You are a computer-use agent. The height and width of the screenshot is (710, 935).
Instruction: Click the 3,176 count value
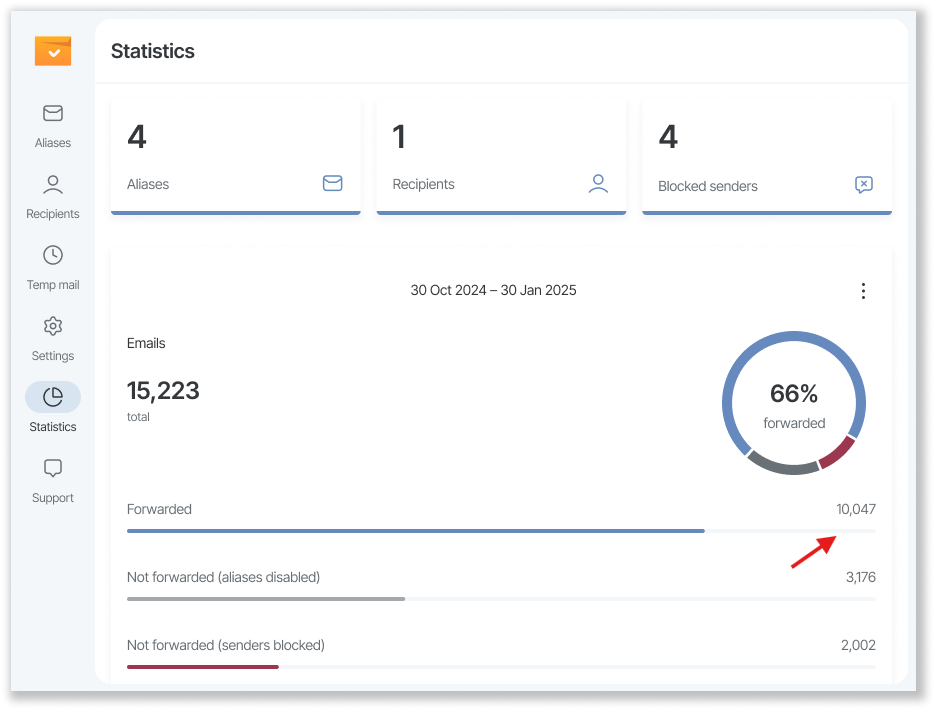point(860,577)
